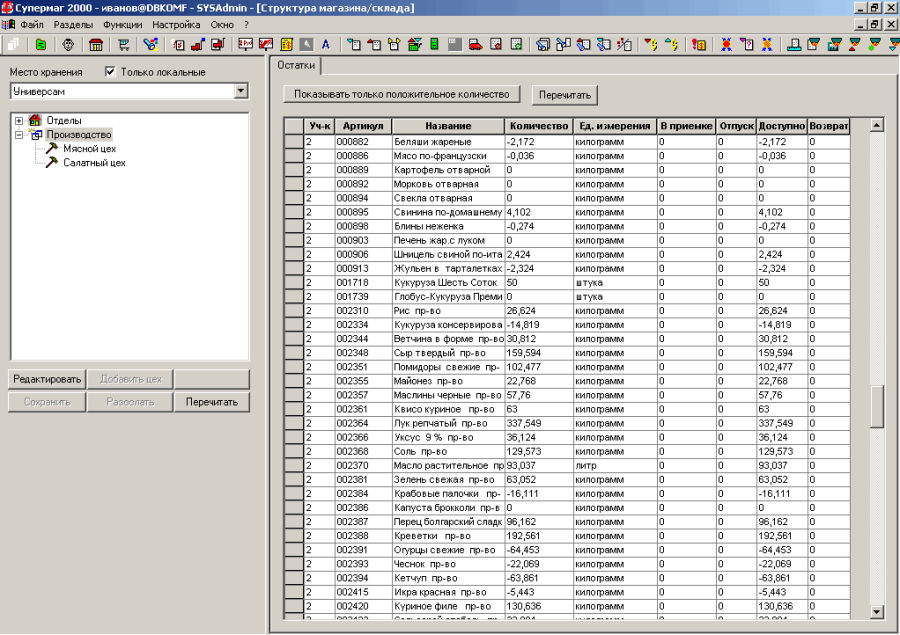Open the 'Настройка' menu
The height and width of the screenshot is (635, 900).
(176, 25)
